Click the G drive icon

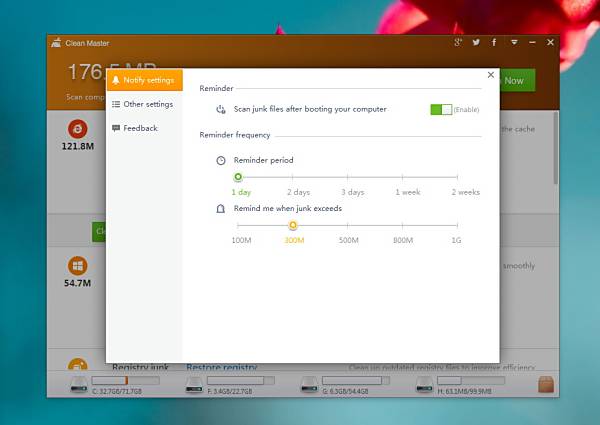click(x=309, y=384)
